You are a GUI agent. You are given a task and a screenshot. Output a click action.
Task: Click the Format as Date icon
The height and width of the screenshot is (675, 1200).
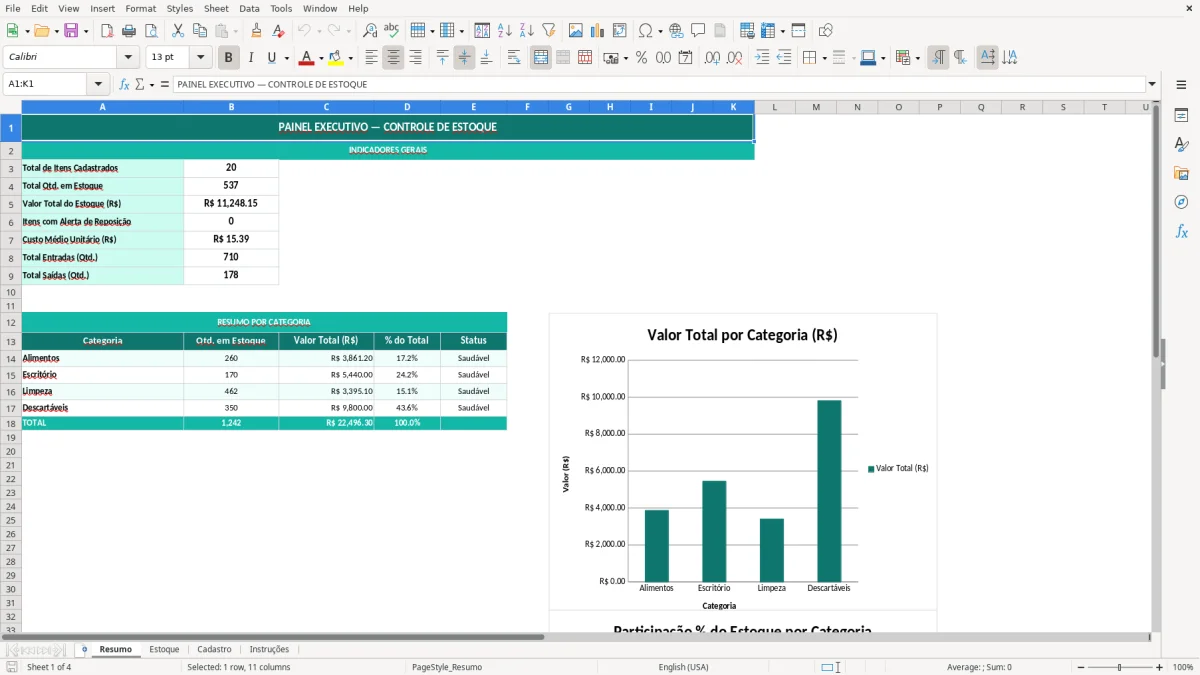click(x=685, y=58)
